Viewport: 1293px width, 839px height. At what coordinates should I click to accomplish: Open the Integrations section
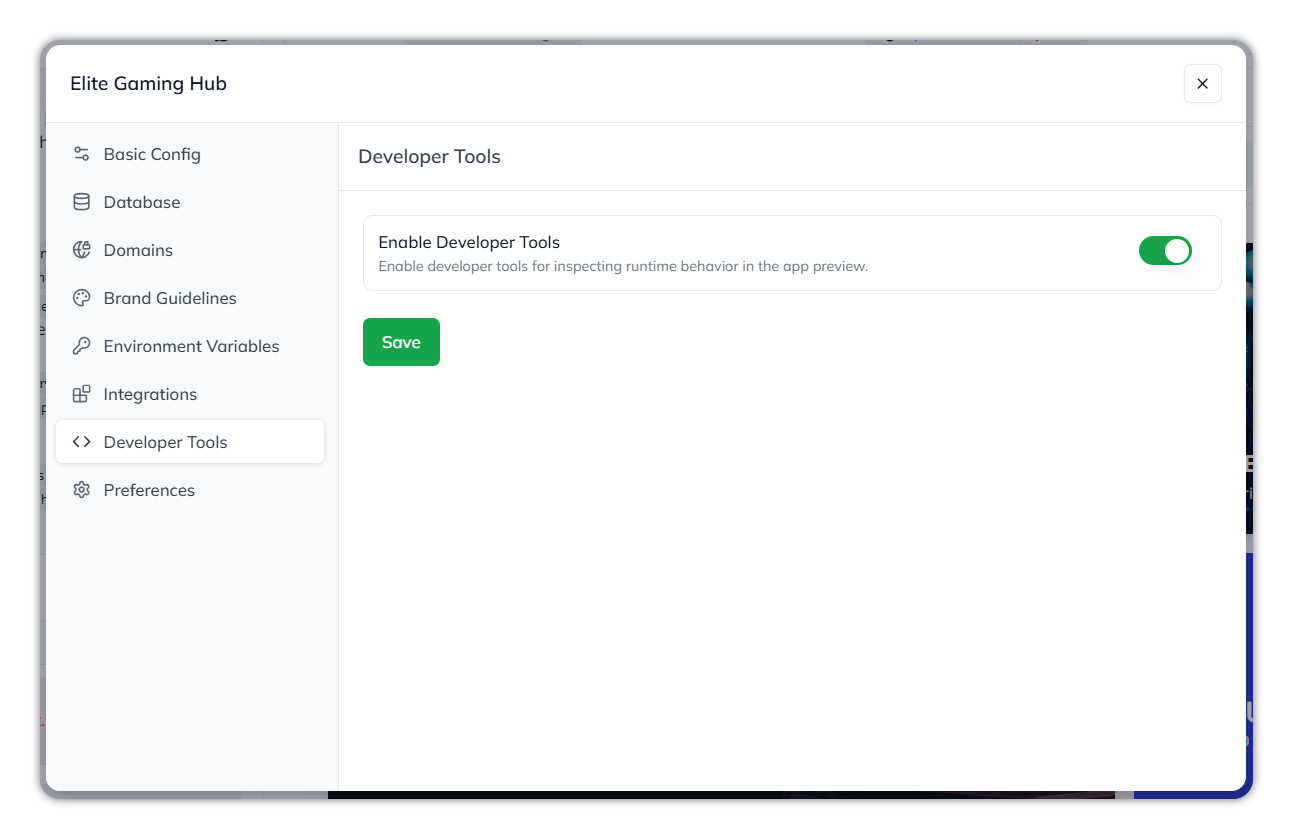(x=190, y=394)
